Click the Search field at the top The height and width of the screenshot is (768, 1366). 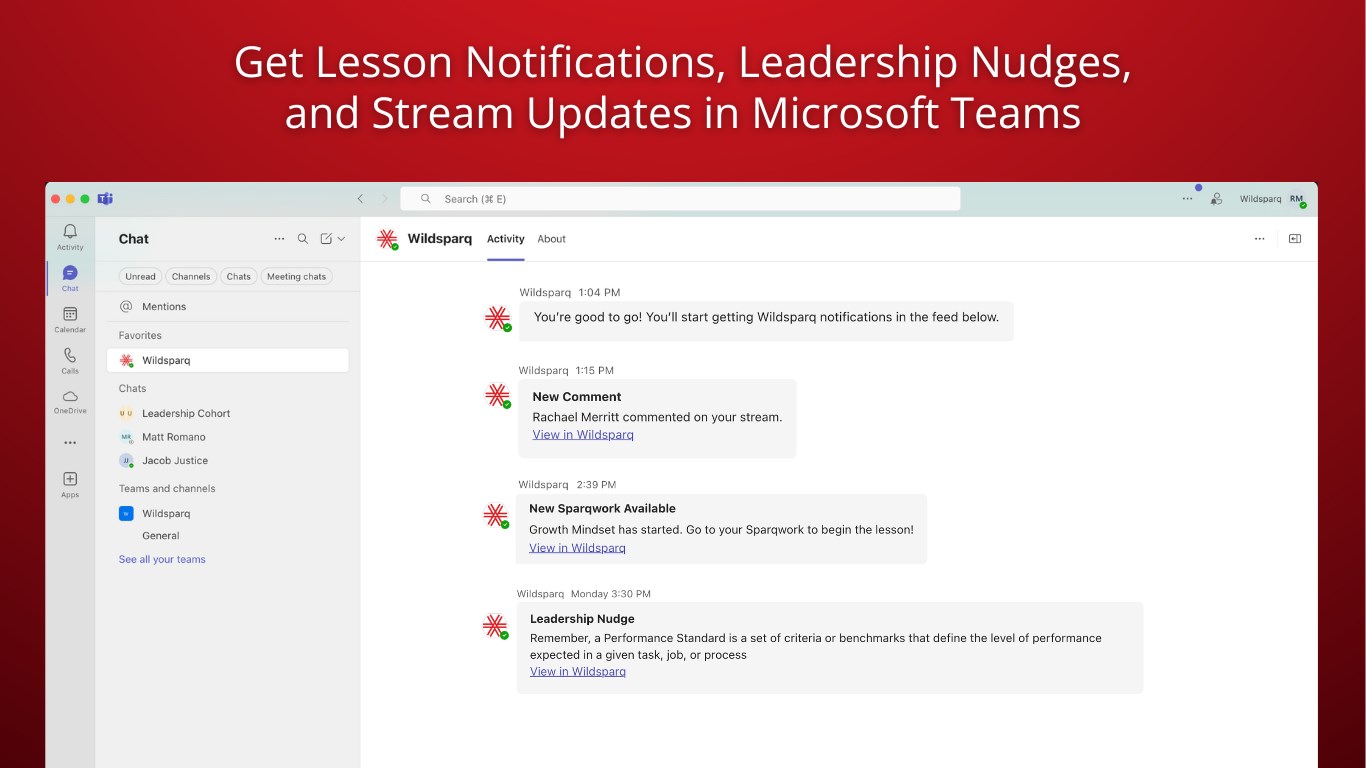pyautogui.click(x=680, y=199)
